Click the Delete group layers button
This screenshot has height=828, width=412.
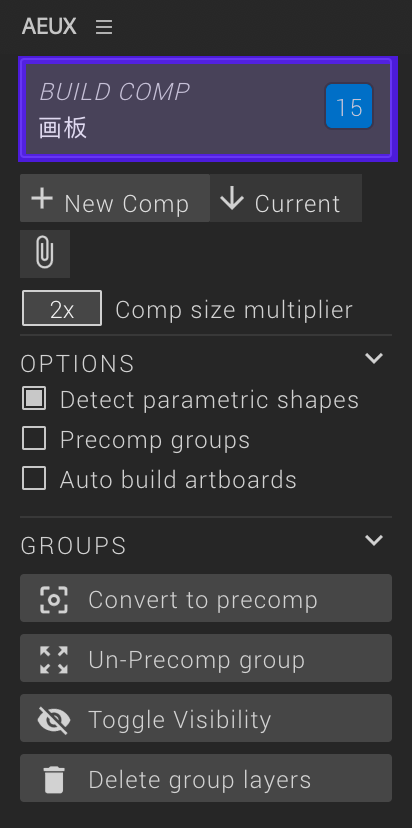pyautogui.click(x=206, y=778)
